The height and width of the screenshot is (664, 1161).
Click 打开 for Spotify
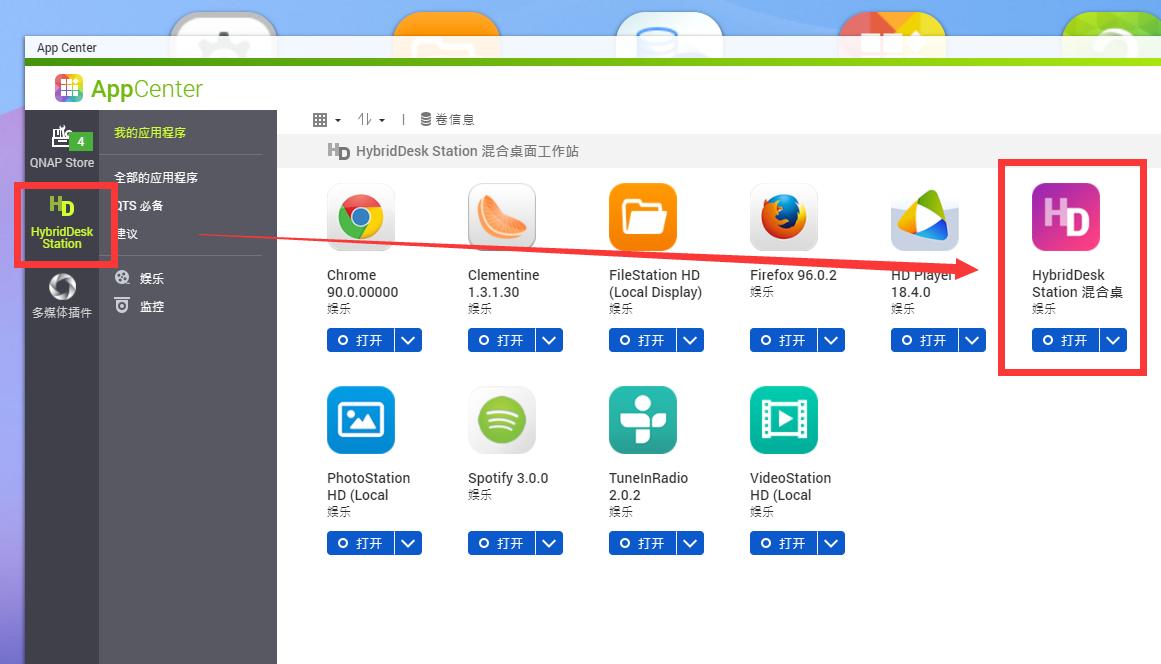click(x=501, y=543)
